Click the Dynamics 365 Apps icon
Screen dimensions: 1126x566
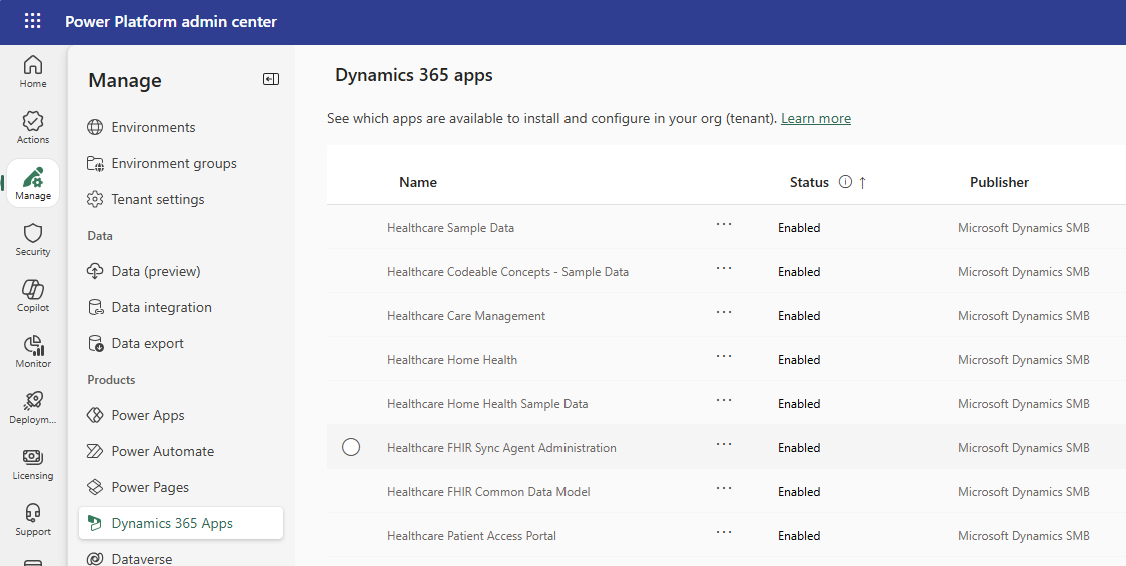(x=95, y=523)
